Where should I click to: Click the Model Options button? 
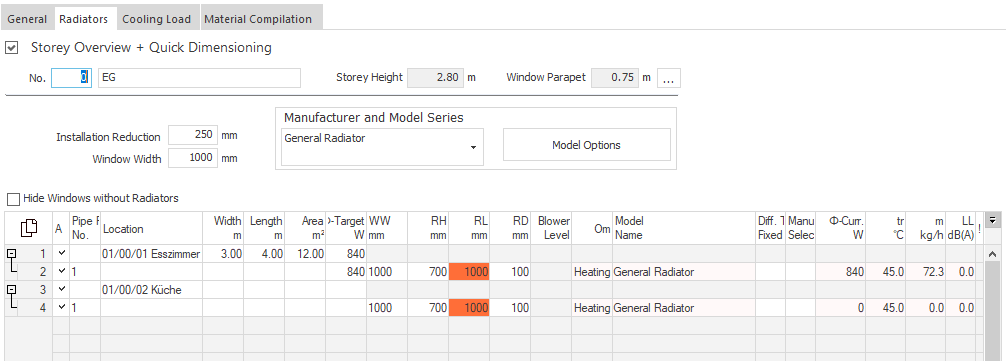586,145
